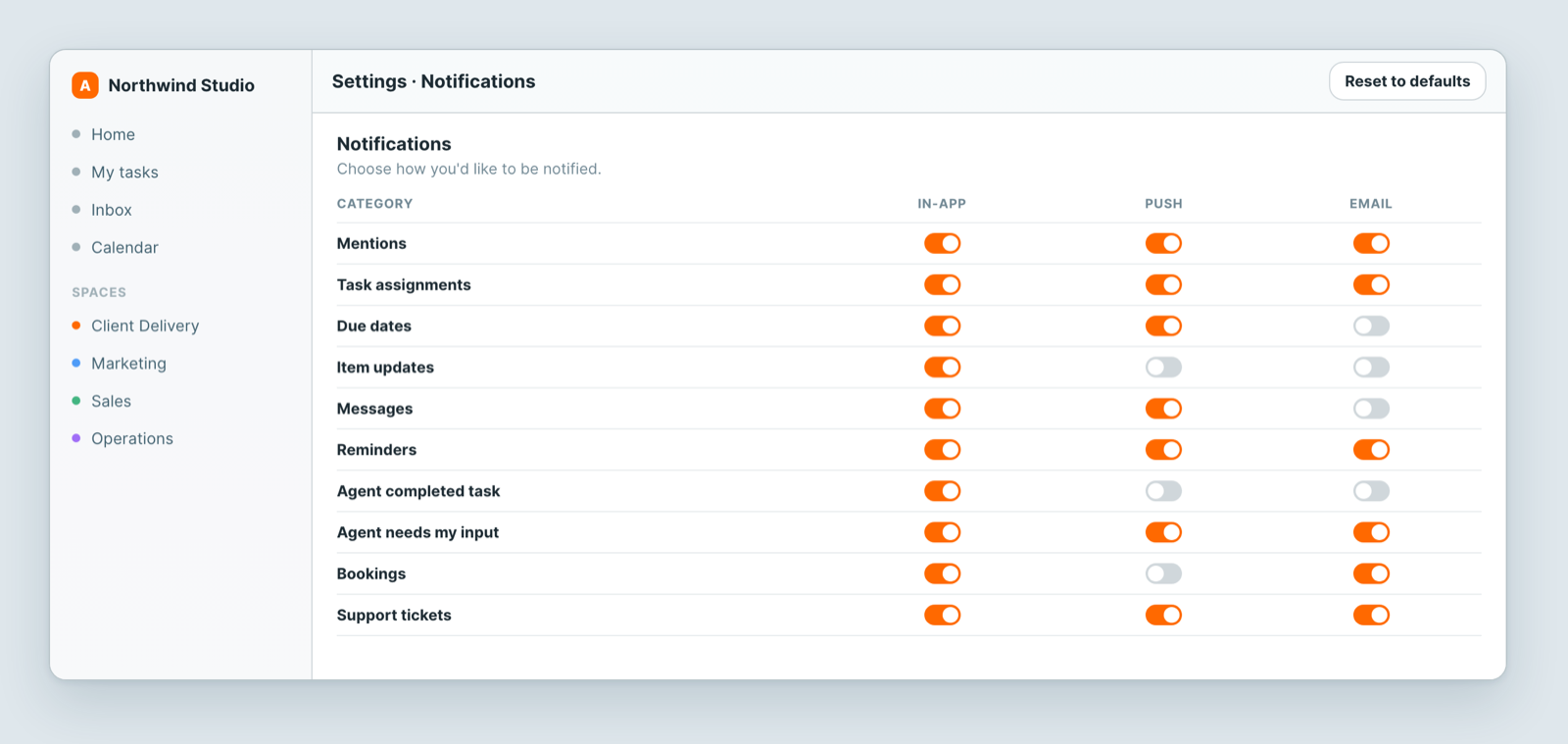Toggle in-app notifications for Bookings

[x=943, y=573]
